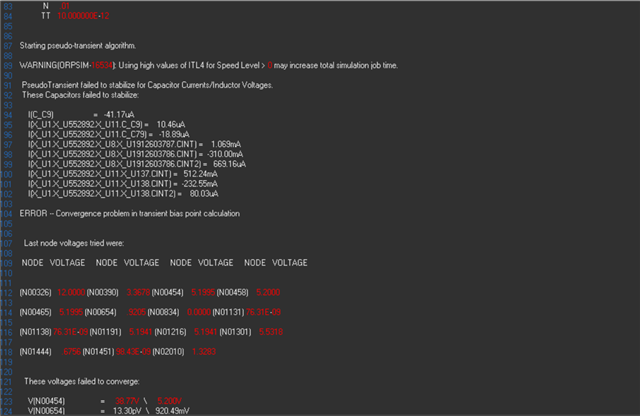
Task: Click 'These Capacitors failed to stabilize:' text
Action: click(x=80, y=95)
